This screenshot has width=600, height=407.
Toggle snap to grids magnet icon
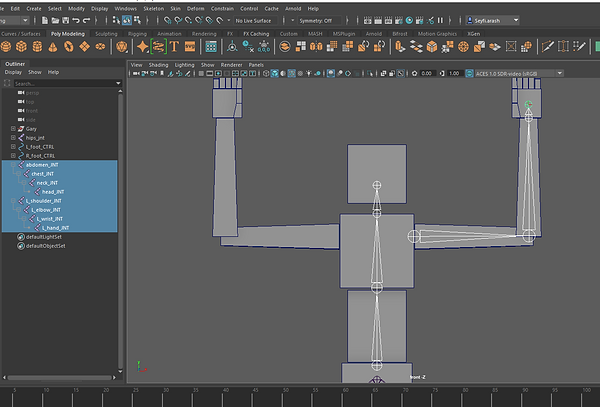point(168,20)
